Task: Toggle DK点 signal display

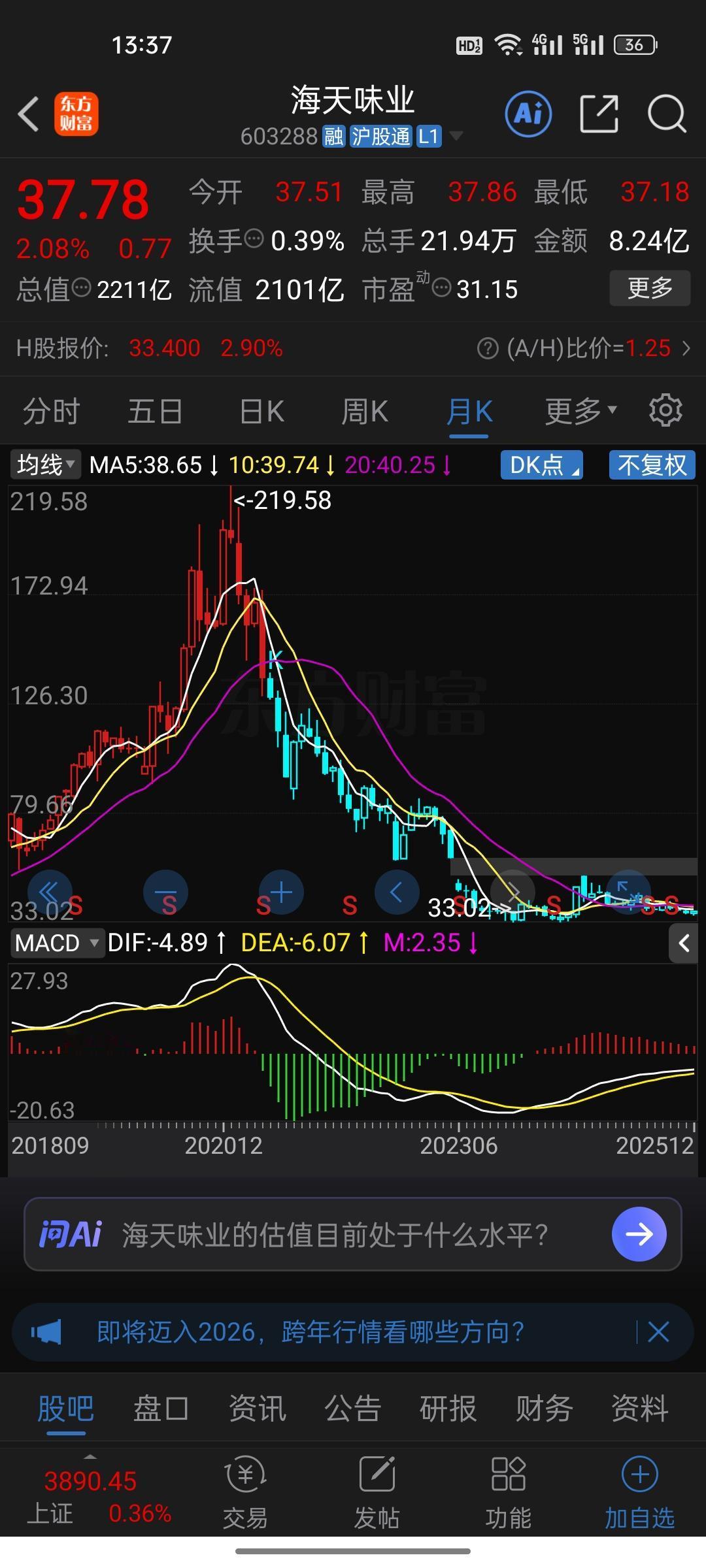Action: (541, 465)
